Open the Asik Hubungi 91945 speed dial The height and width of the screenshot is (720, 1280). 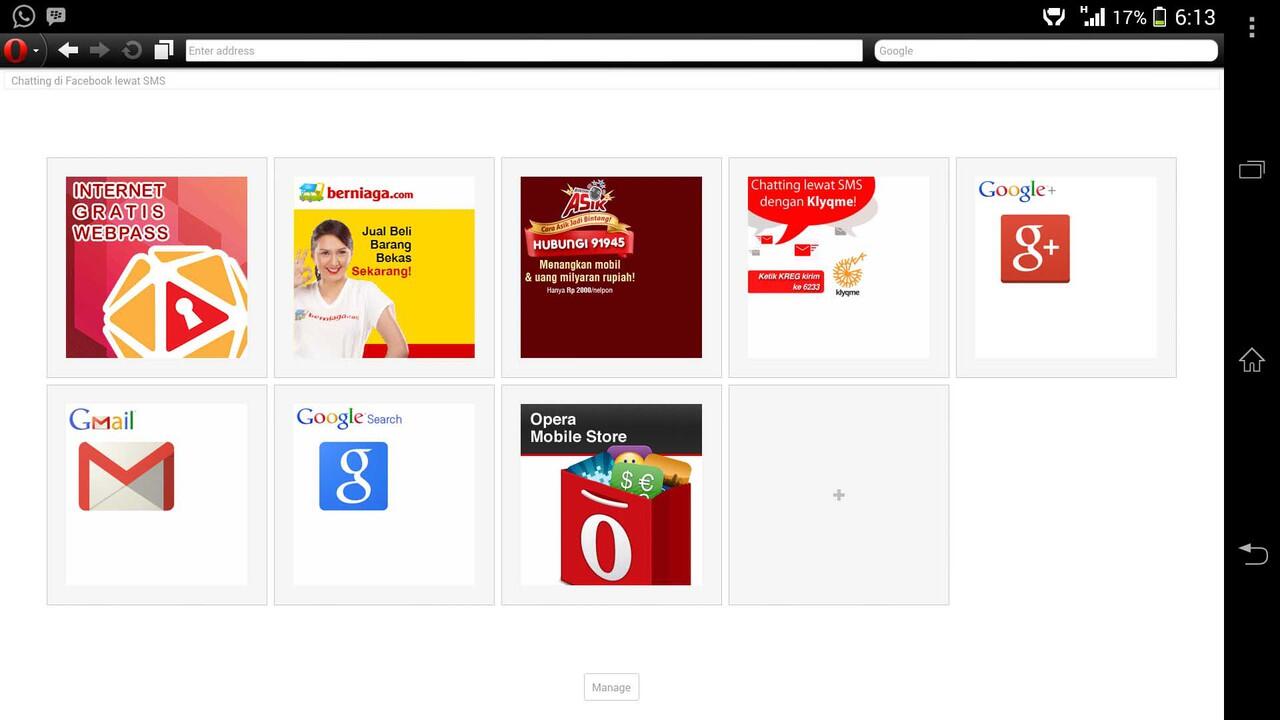point(611,267)
